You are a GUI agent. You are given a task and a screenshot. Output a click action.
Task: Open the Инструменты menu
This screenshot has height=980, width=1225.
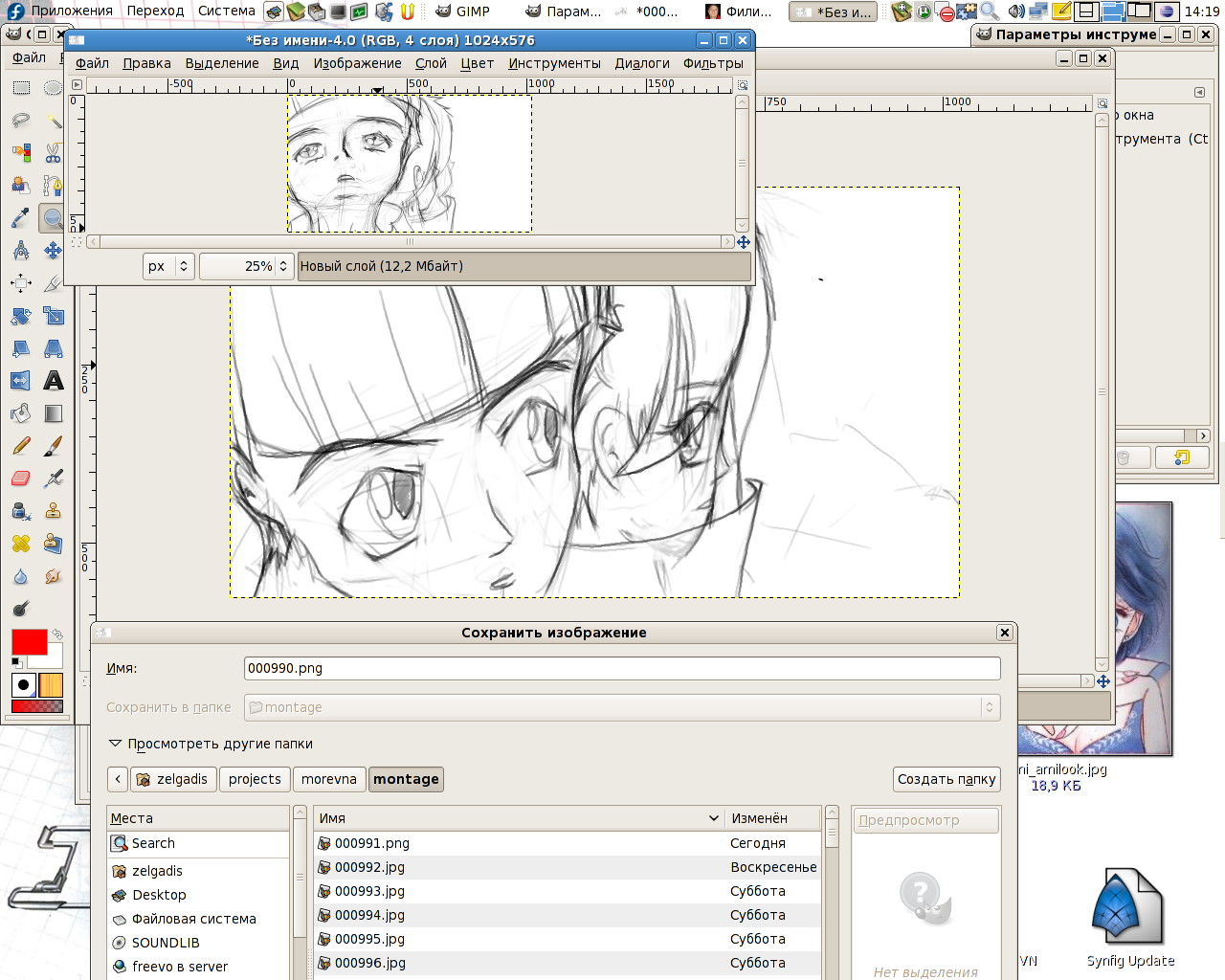(554, 63)
